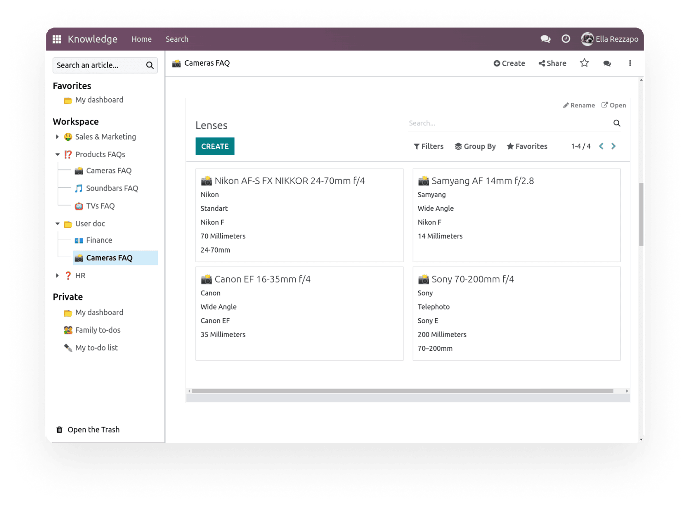Viewport: 690px width, 507px height.
Task: Open the Nikon AF-S FX NIKKOR 24-70mm f/4 card
Action: click(x=299, y=215)
